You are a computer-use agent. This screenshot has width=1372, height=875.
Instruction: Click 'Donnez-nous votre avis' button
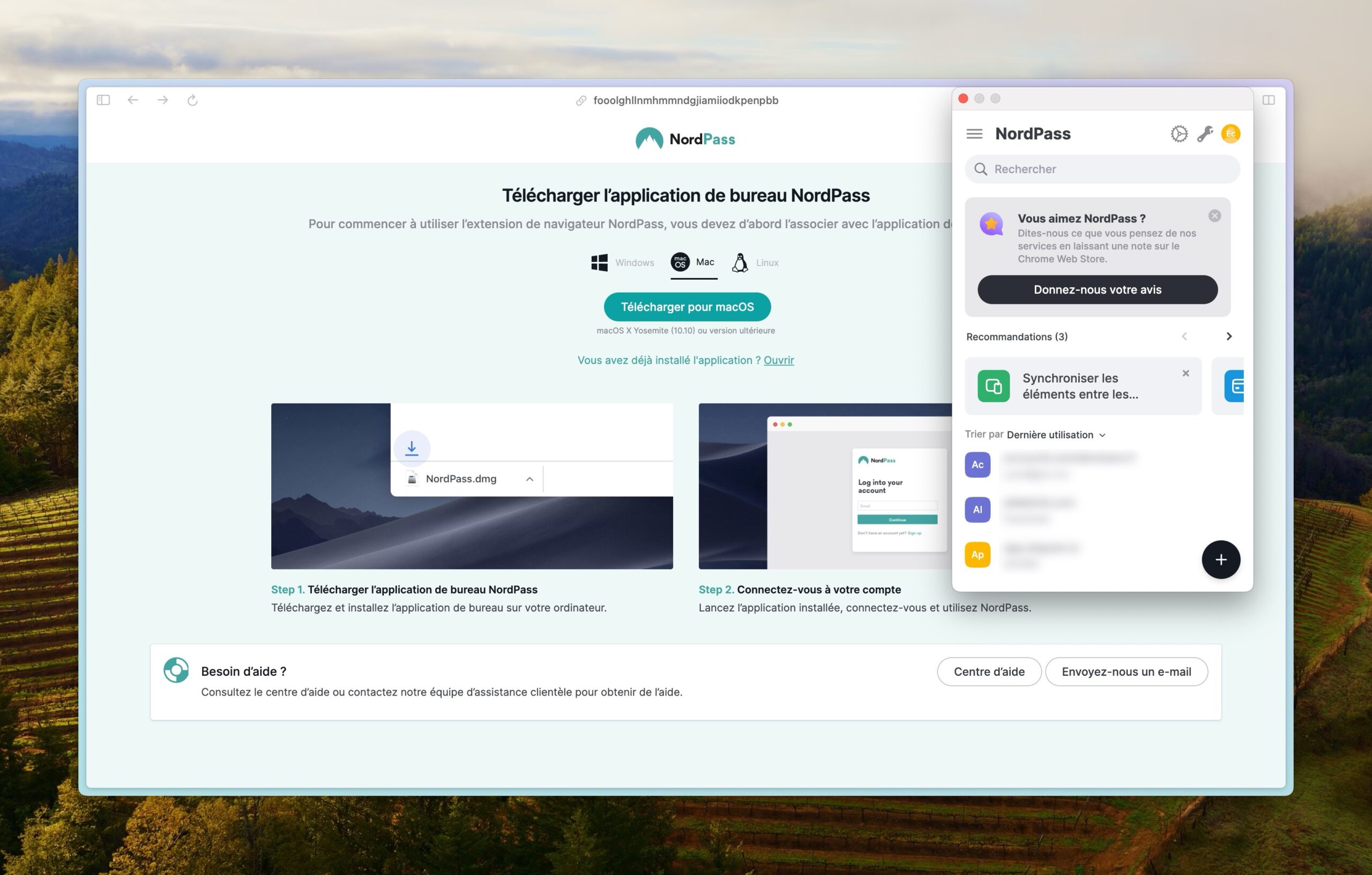pos(1098,289)
